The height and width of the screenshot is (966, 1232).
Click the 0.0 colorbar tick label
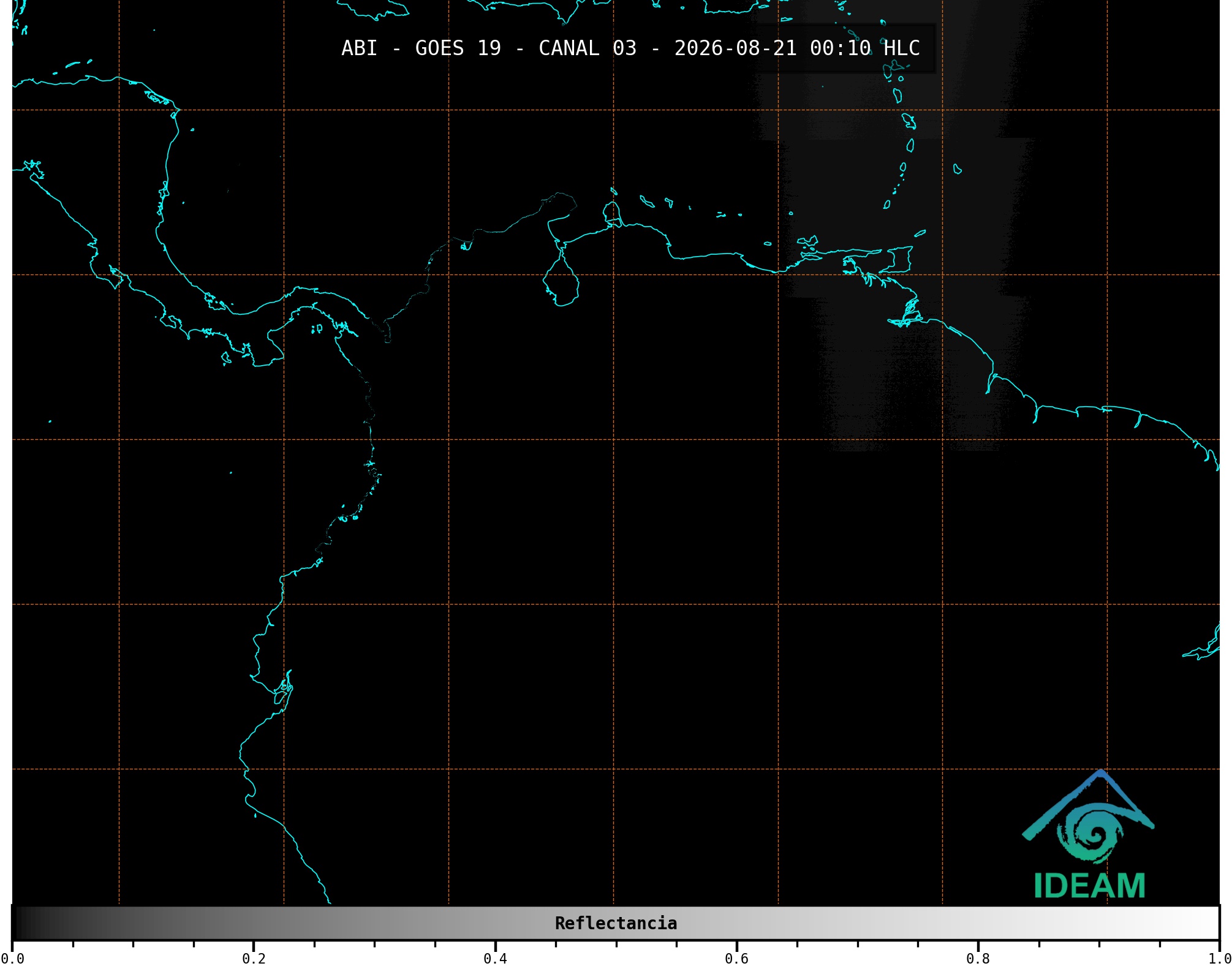[x=12, y=959]
